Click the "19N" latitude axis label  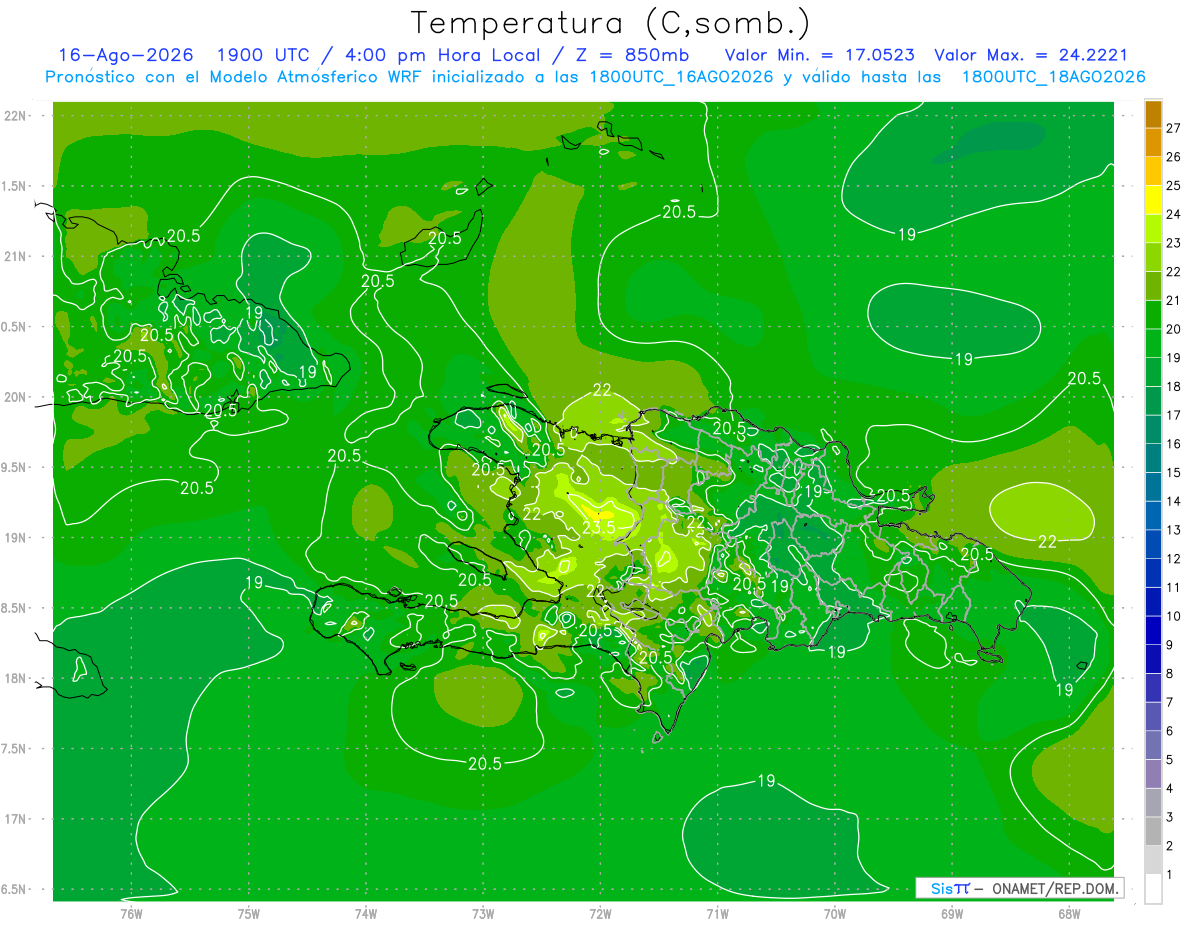tap(15, 538)
